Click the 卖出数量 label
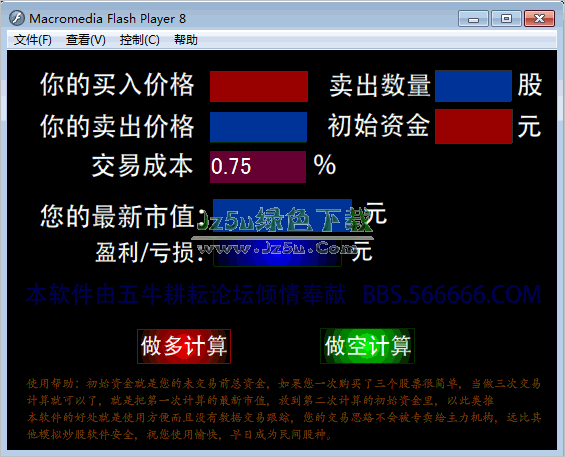This screenshot has width=565, height=457. point(380,85)
